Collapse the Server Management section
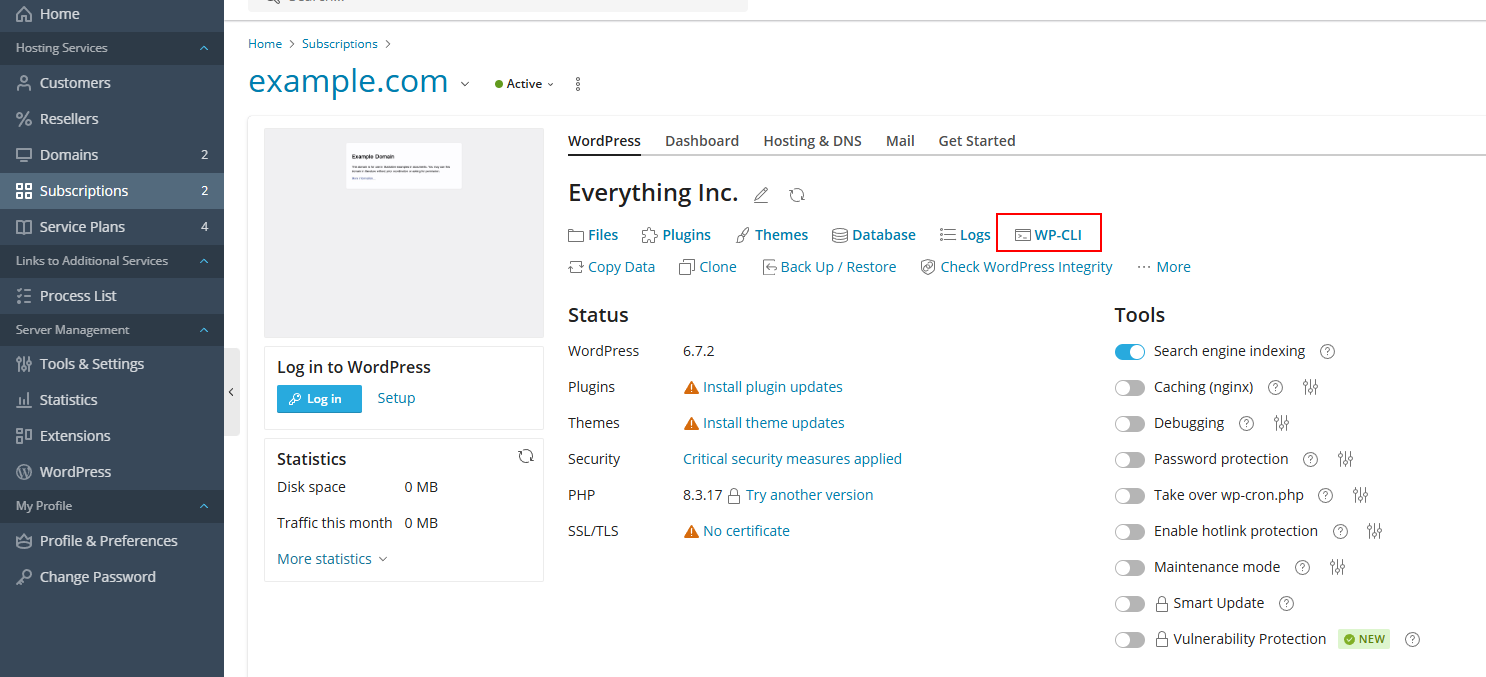The image size is (1486, 677). point(204,330)
